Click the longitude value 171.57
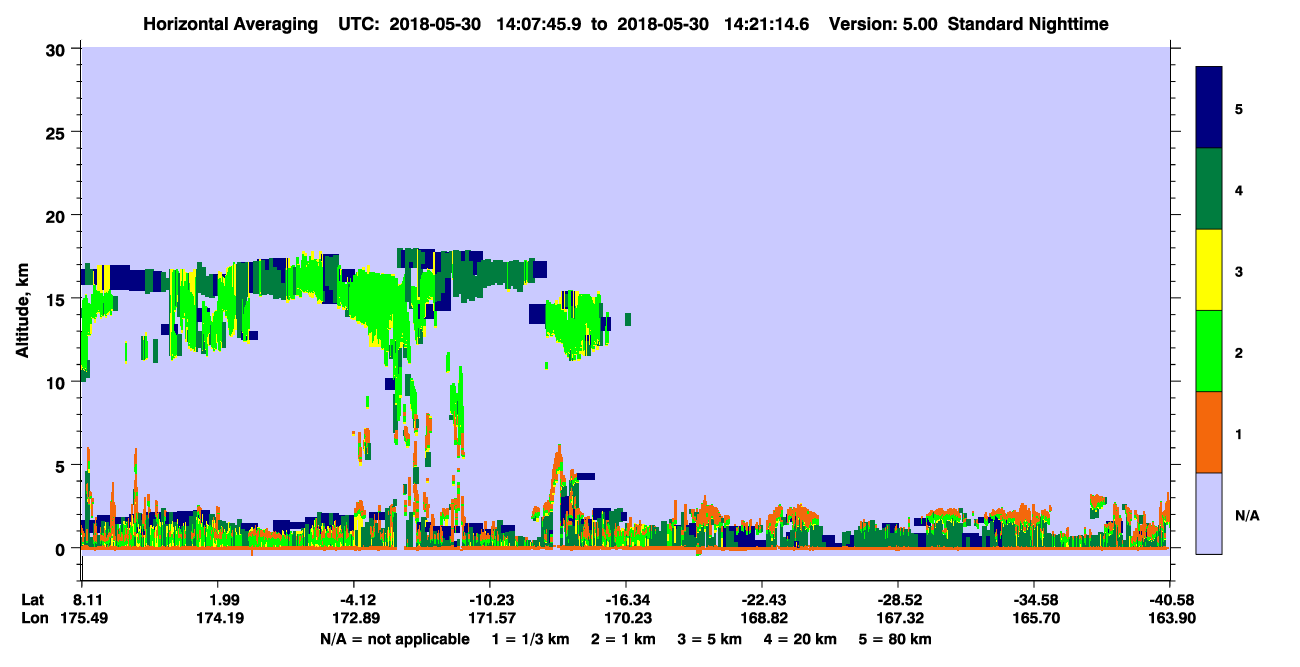The width and height of the screenshot is (1300, 667). click(490, 619)
